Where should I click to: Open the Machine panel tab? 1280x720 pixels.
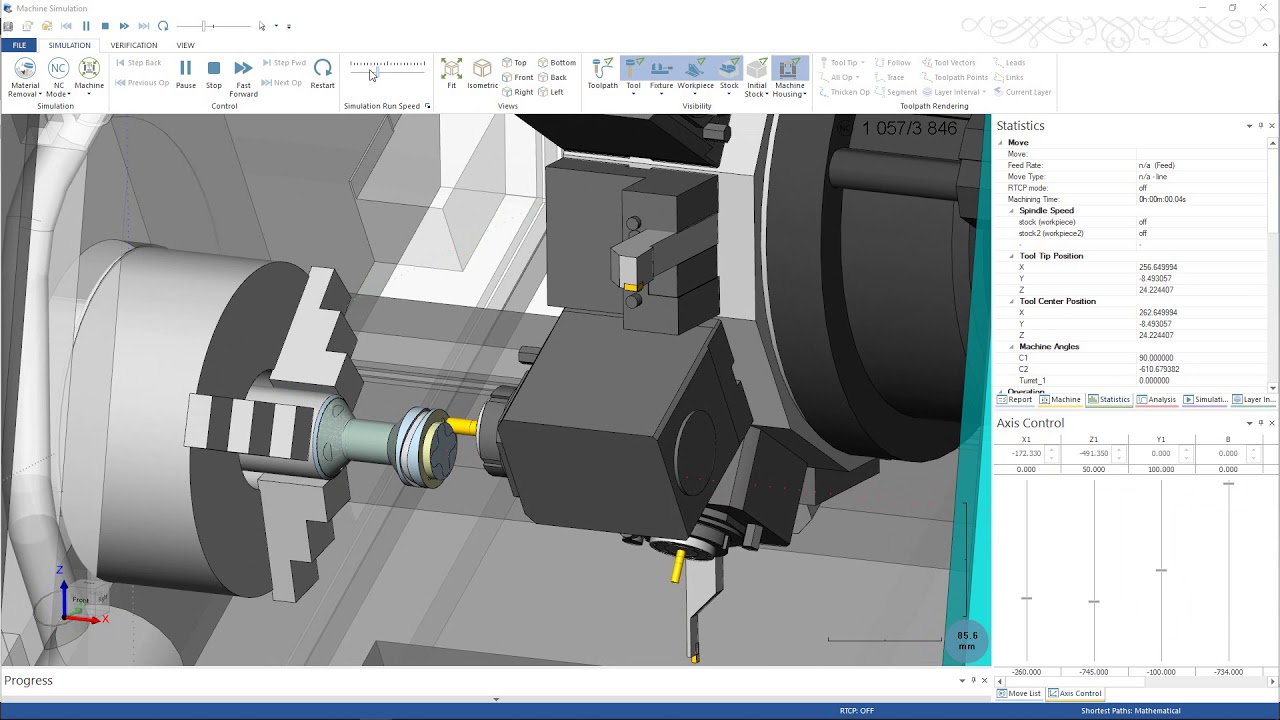(x=1060, y=400)
